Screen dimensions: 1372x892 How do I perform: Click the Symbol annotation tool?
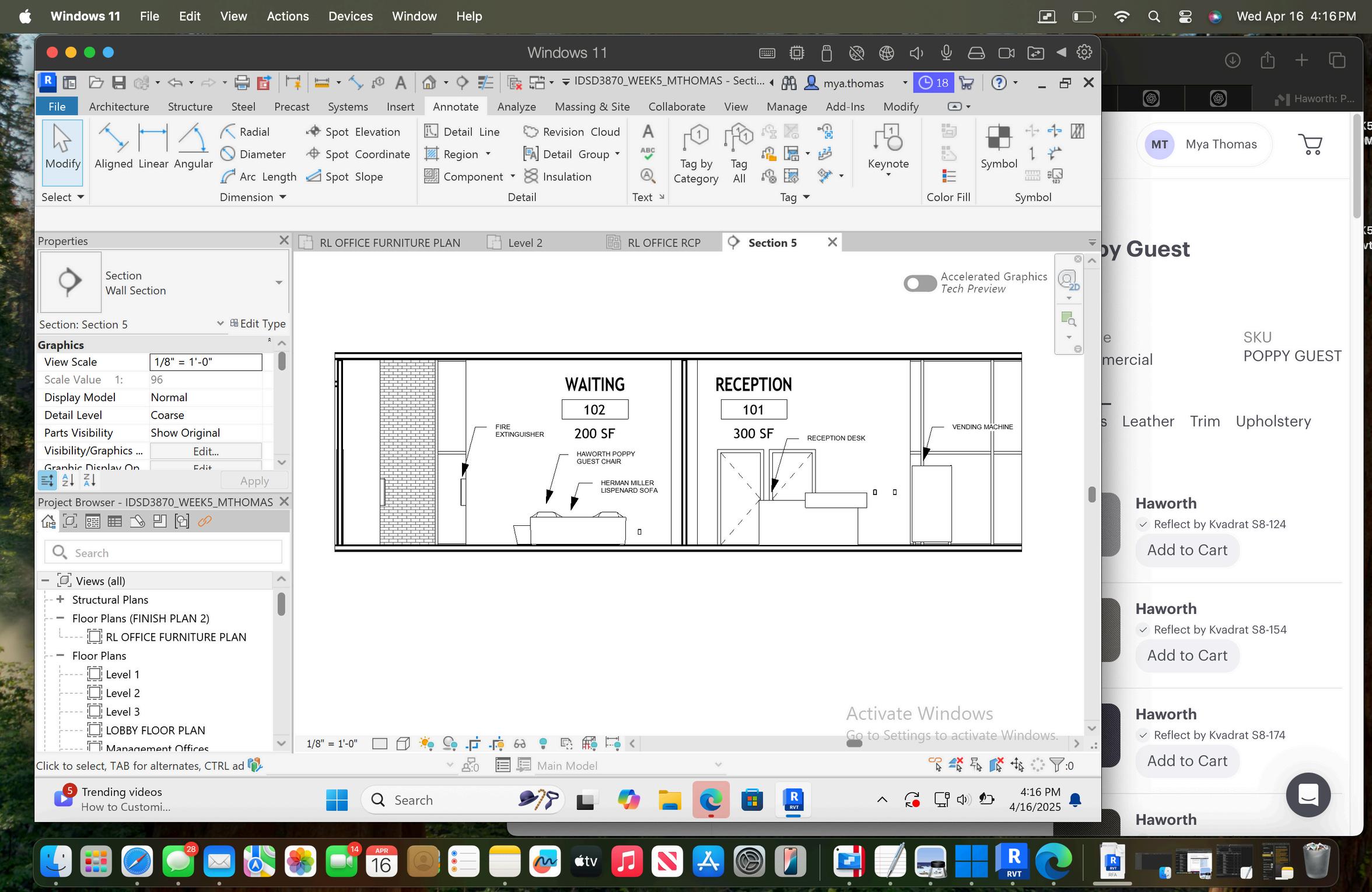(999, 146)
